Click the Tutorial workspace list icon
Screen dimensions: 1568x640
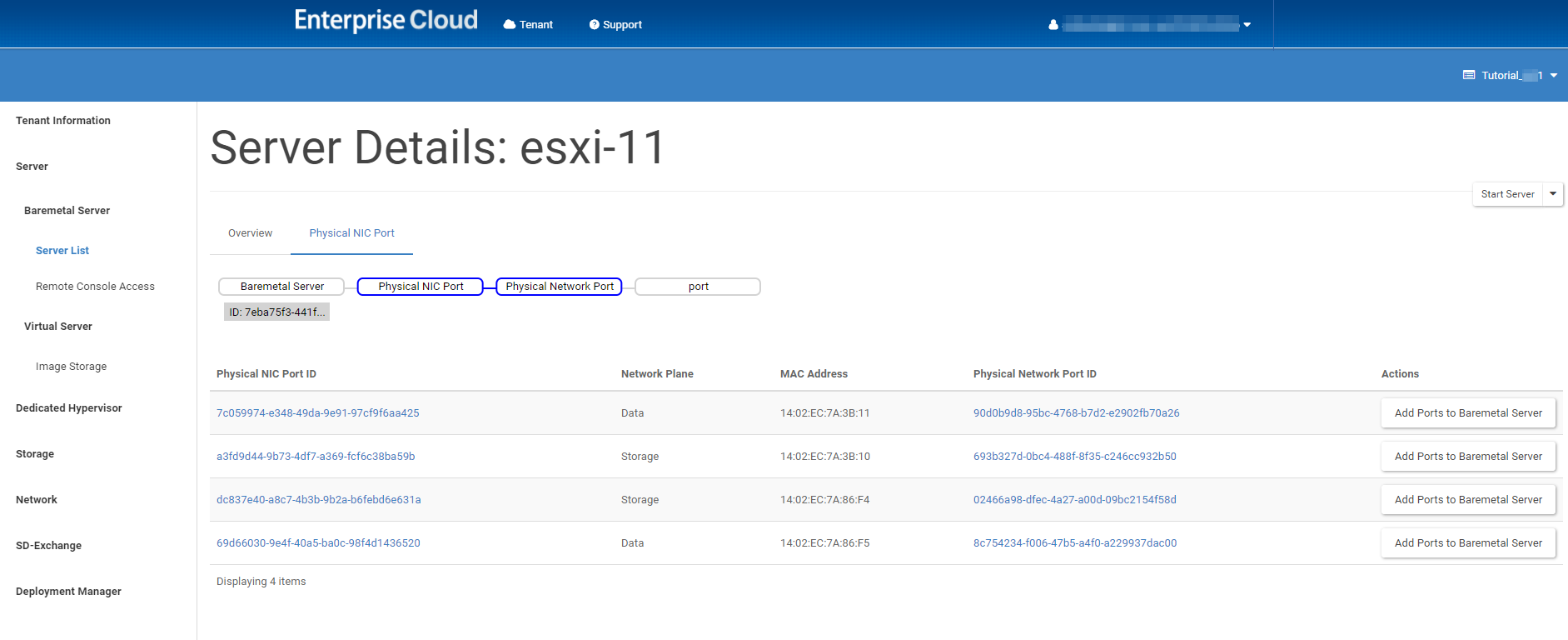(1469, 75)
